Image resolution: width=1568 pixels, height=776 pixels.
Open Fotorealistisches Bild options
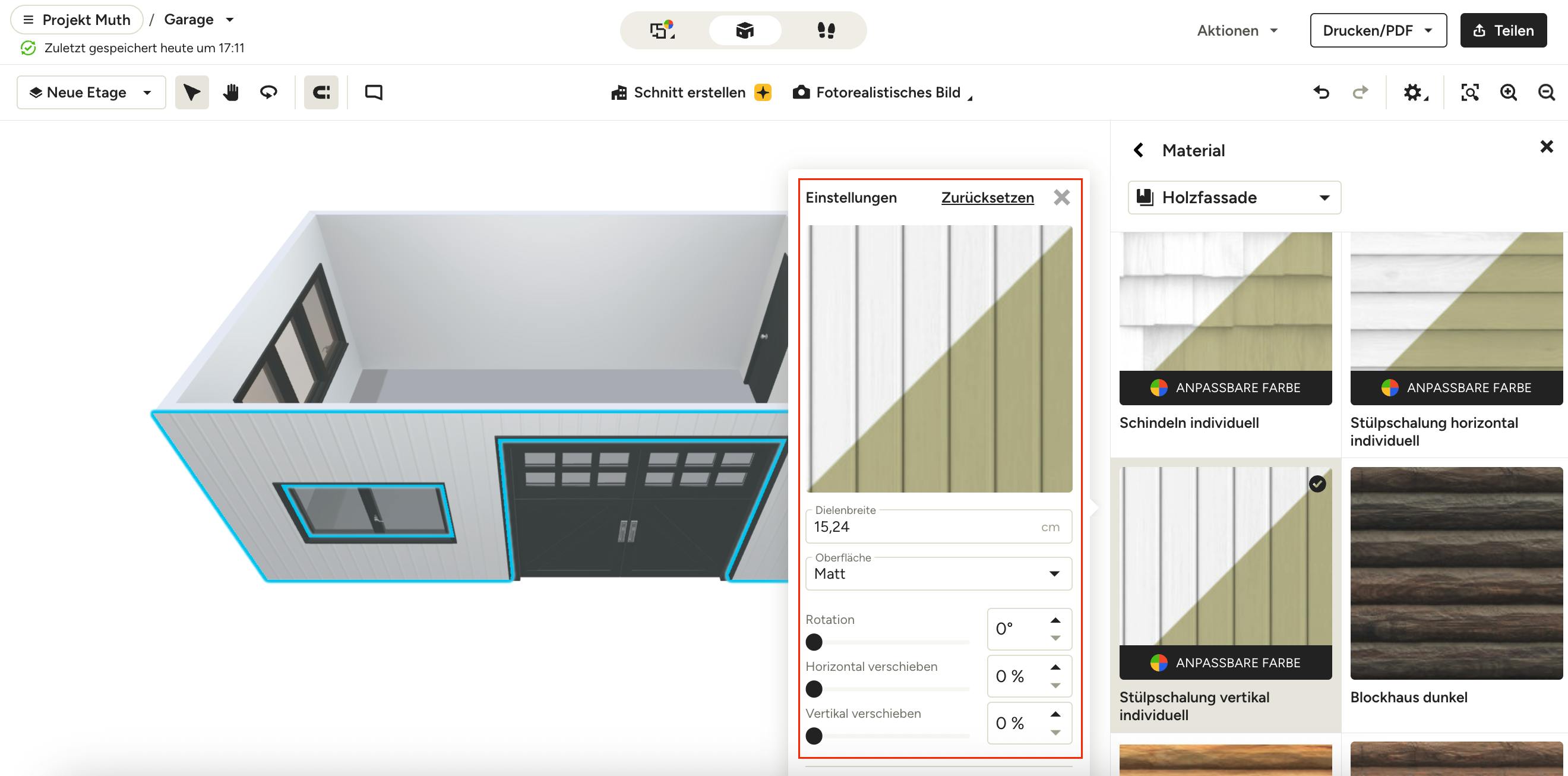tap(883, 93)
